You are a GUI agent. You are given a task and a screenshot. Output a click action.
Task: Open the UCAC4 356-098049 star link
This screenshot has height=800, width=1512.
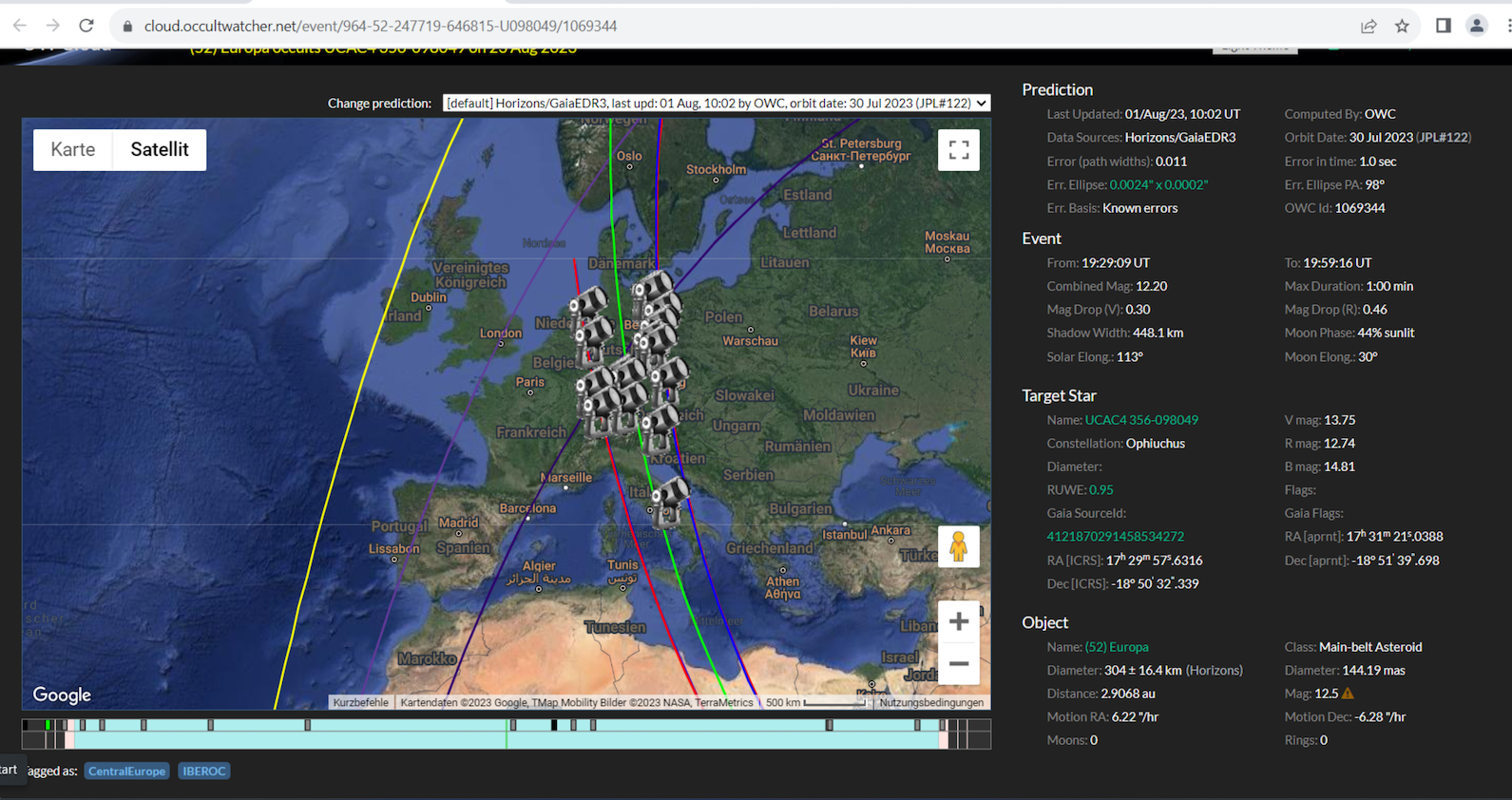1141,420
